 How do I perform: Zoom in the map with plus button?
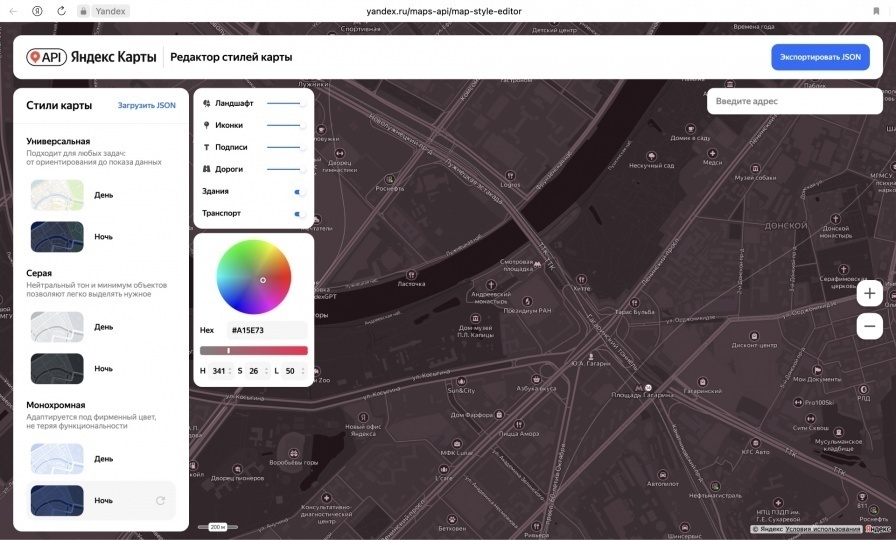869,294
